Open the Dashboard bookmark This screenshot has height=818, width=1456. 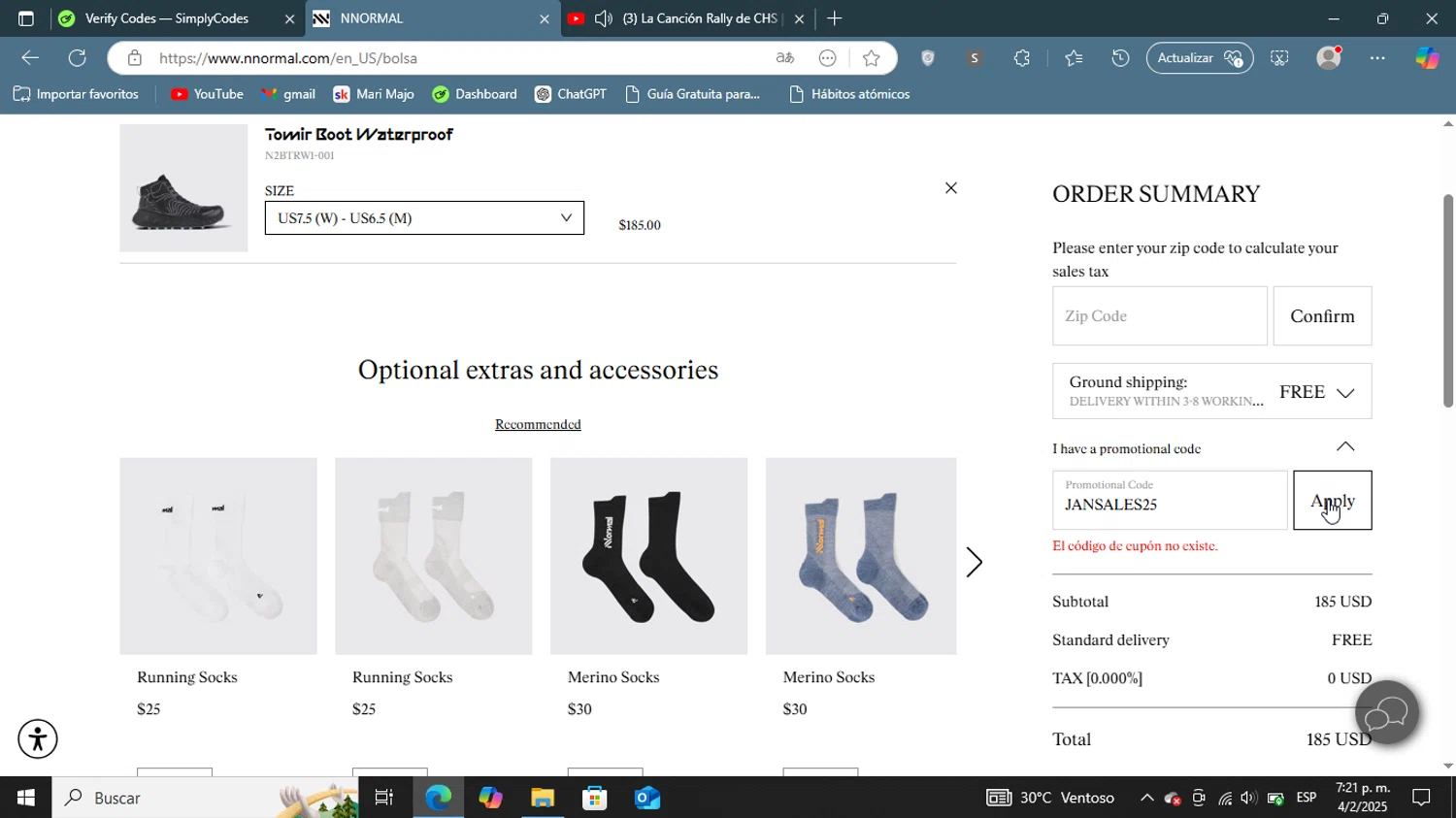(x=475, y=94)
